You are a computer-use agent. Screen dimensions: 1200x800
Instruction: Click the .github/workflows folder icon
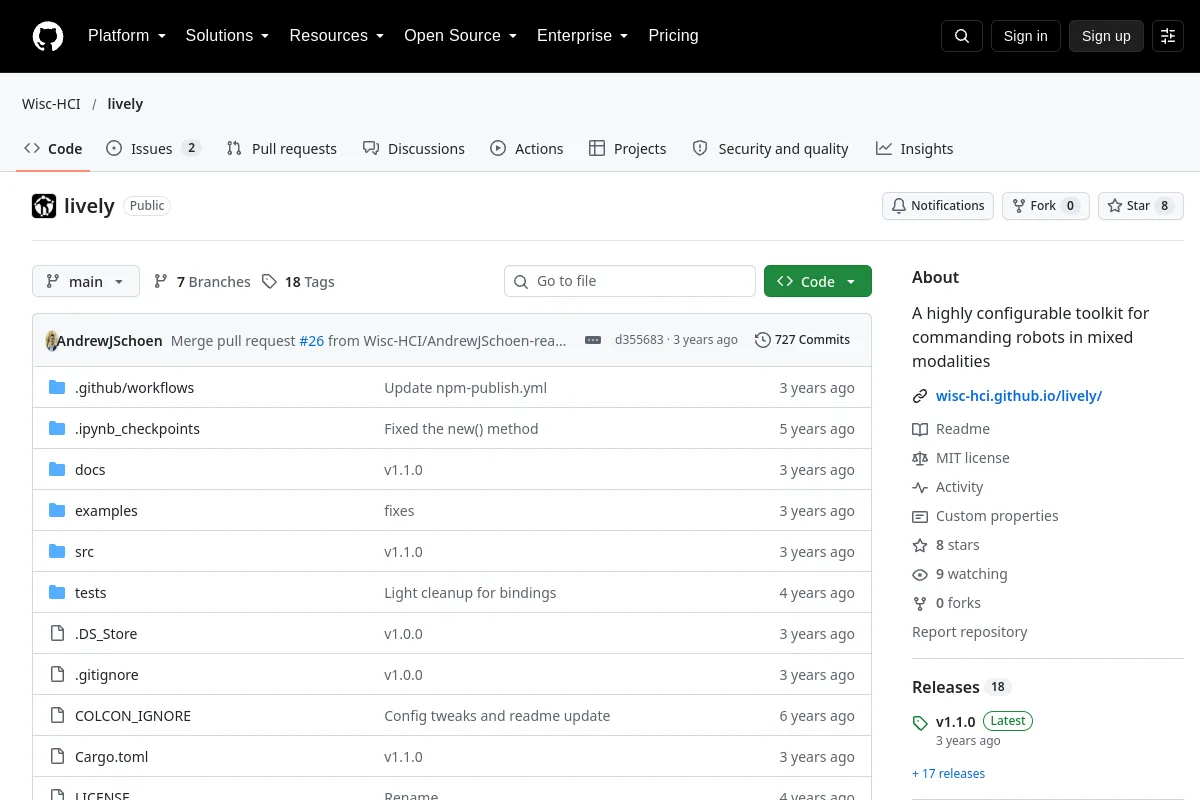pyautogui.click(x=57, y=388)
